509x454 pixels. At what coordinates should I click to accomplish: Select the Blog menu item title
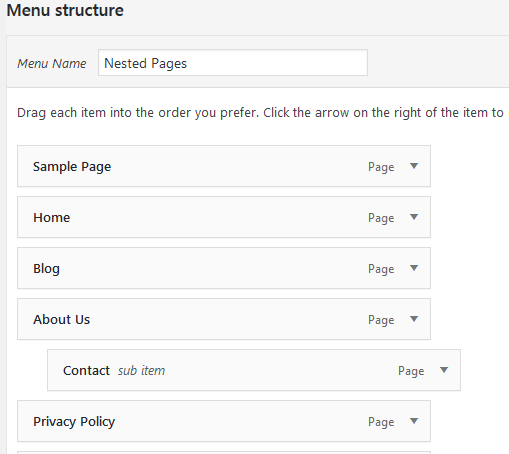(46, 269)
